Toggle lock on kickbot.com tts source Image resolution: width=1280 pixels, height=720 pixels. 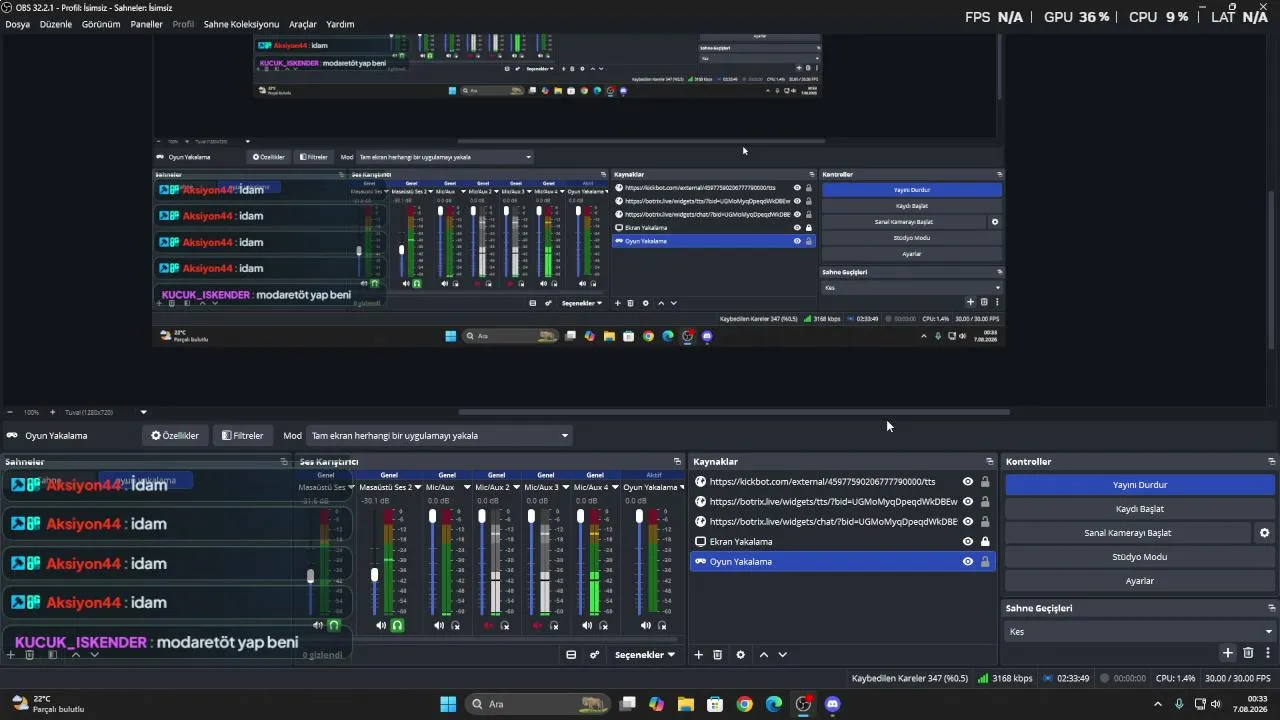point(985,482)
